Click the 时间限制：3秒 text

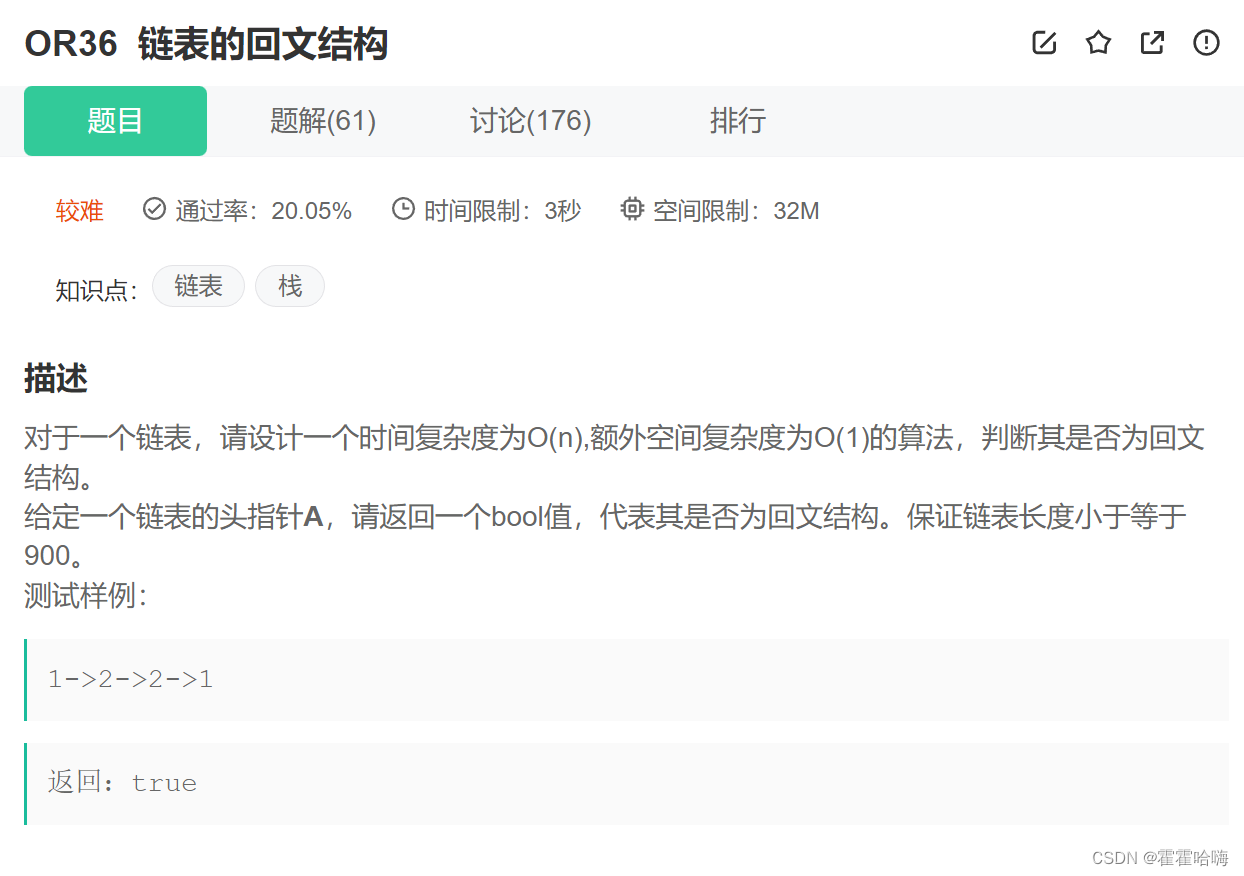(x=502, y=211)
